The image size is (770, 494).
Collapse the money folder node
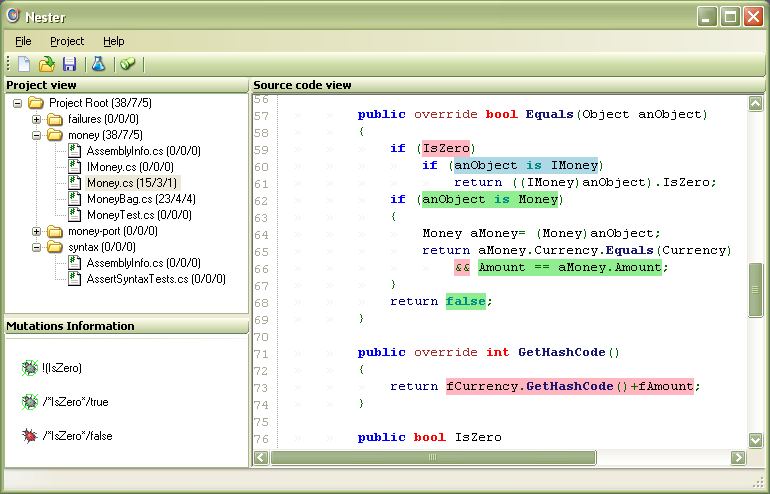coord(36,135)
